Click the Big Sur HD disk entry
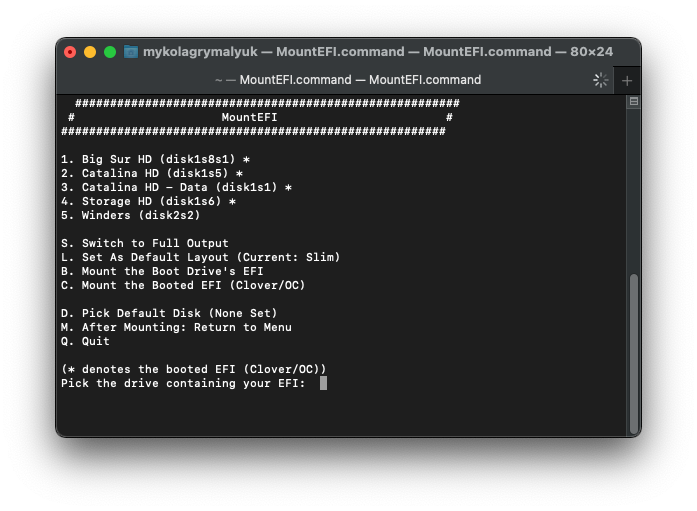 (x=155, y=159)
